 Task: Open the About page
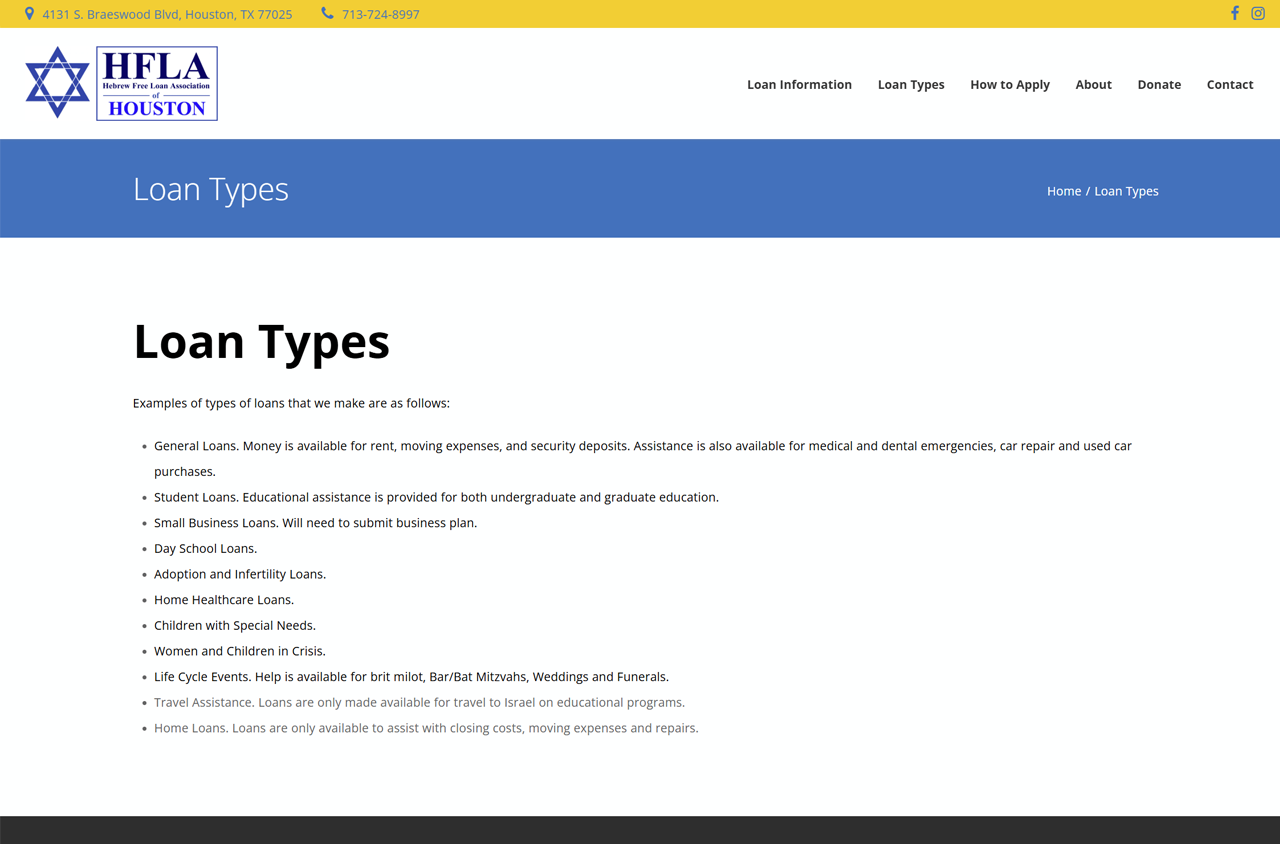(x=1093, y=84)
